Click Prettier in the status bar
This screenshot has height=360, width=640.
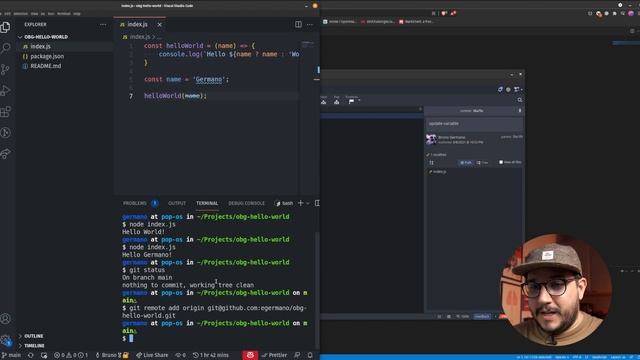click(x=275, y=355)
